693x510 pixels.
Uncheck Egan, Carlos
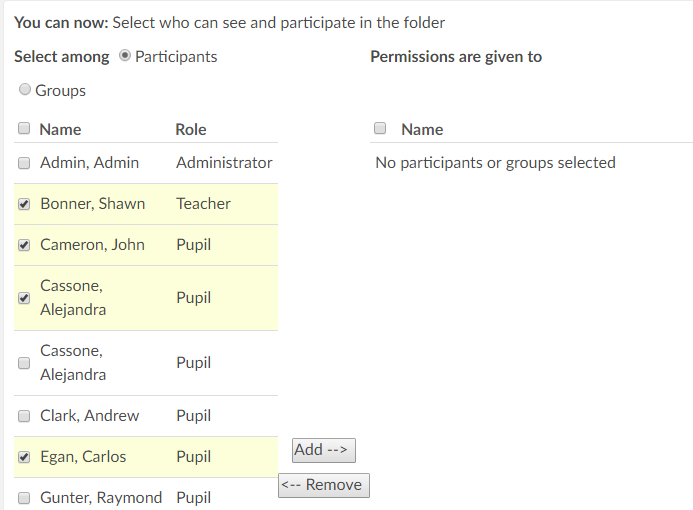24,457
